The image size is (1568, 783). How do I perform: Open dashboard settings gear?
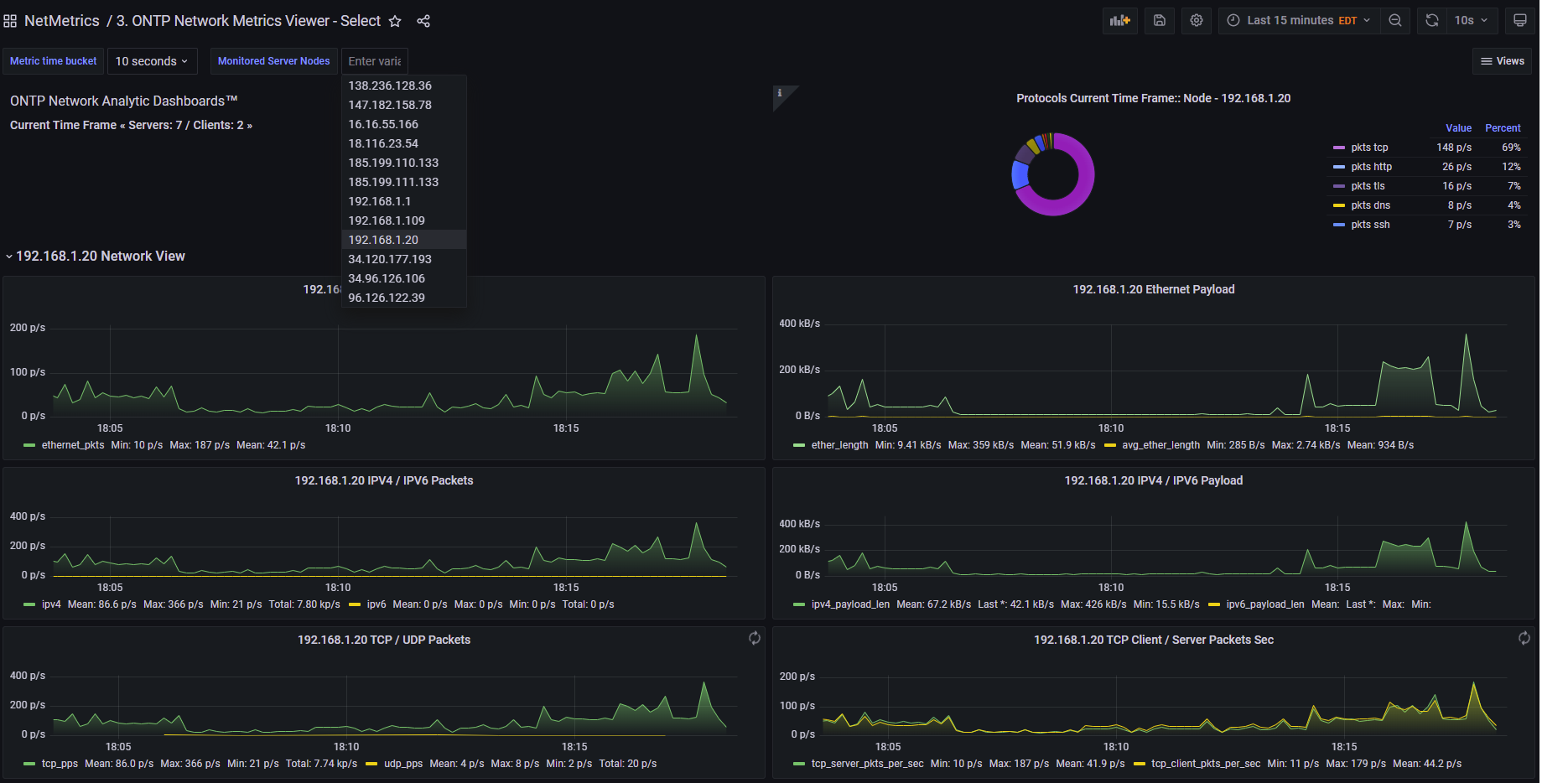(1197, 20)
